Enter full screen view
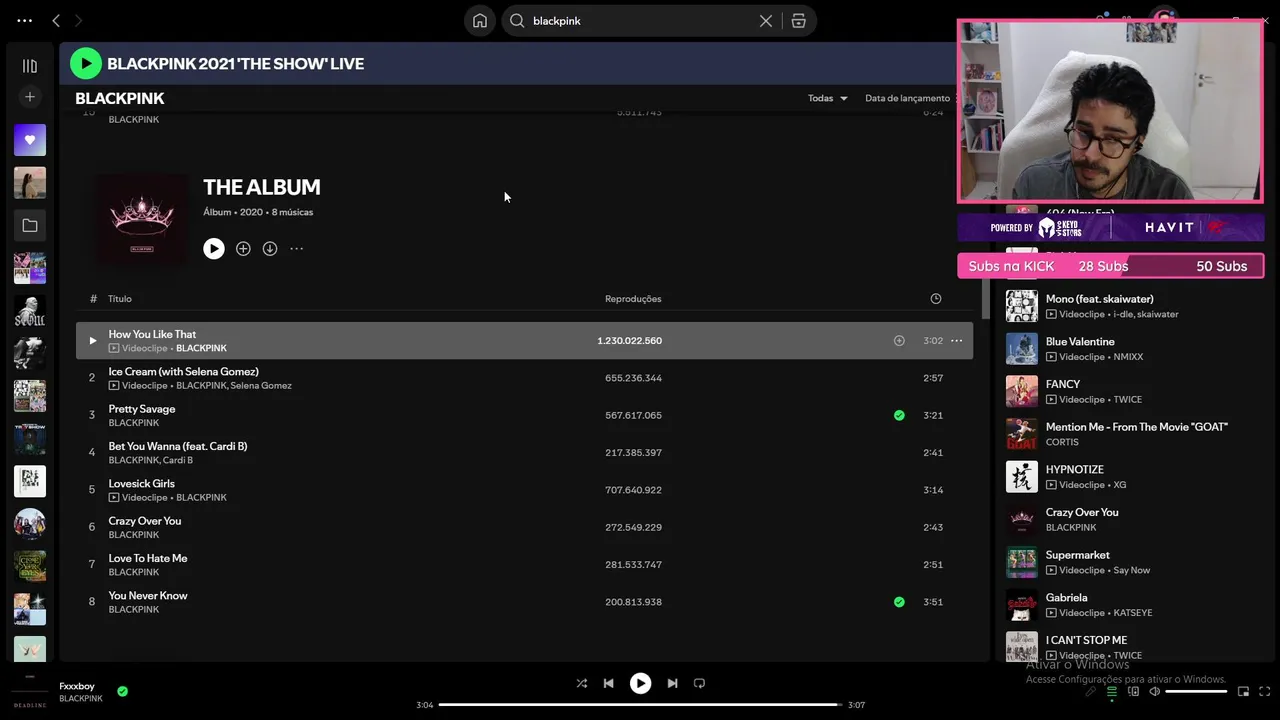Image resolution: width=1280 pixels, height=720 pixels. 1265,692
